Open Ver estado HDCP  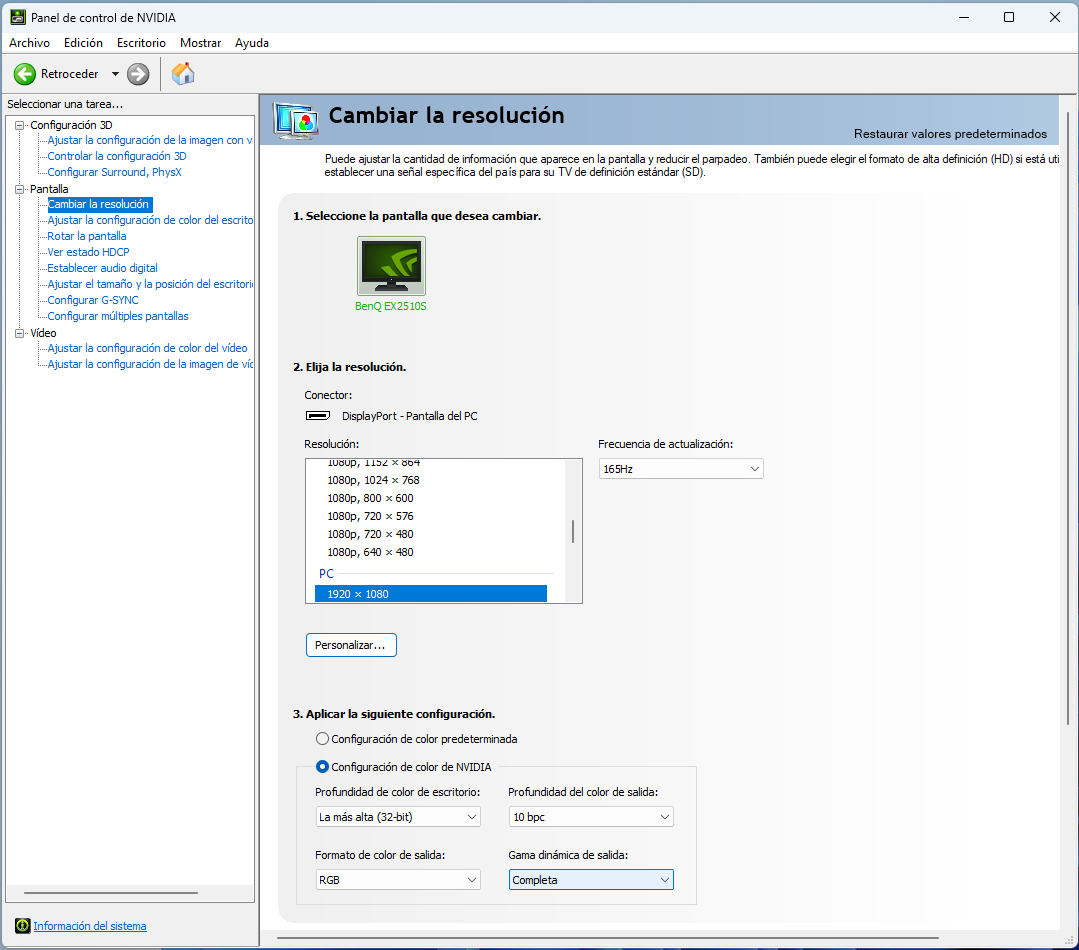point(88,252)
